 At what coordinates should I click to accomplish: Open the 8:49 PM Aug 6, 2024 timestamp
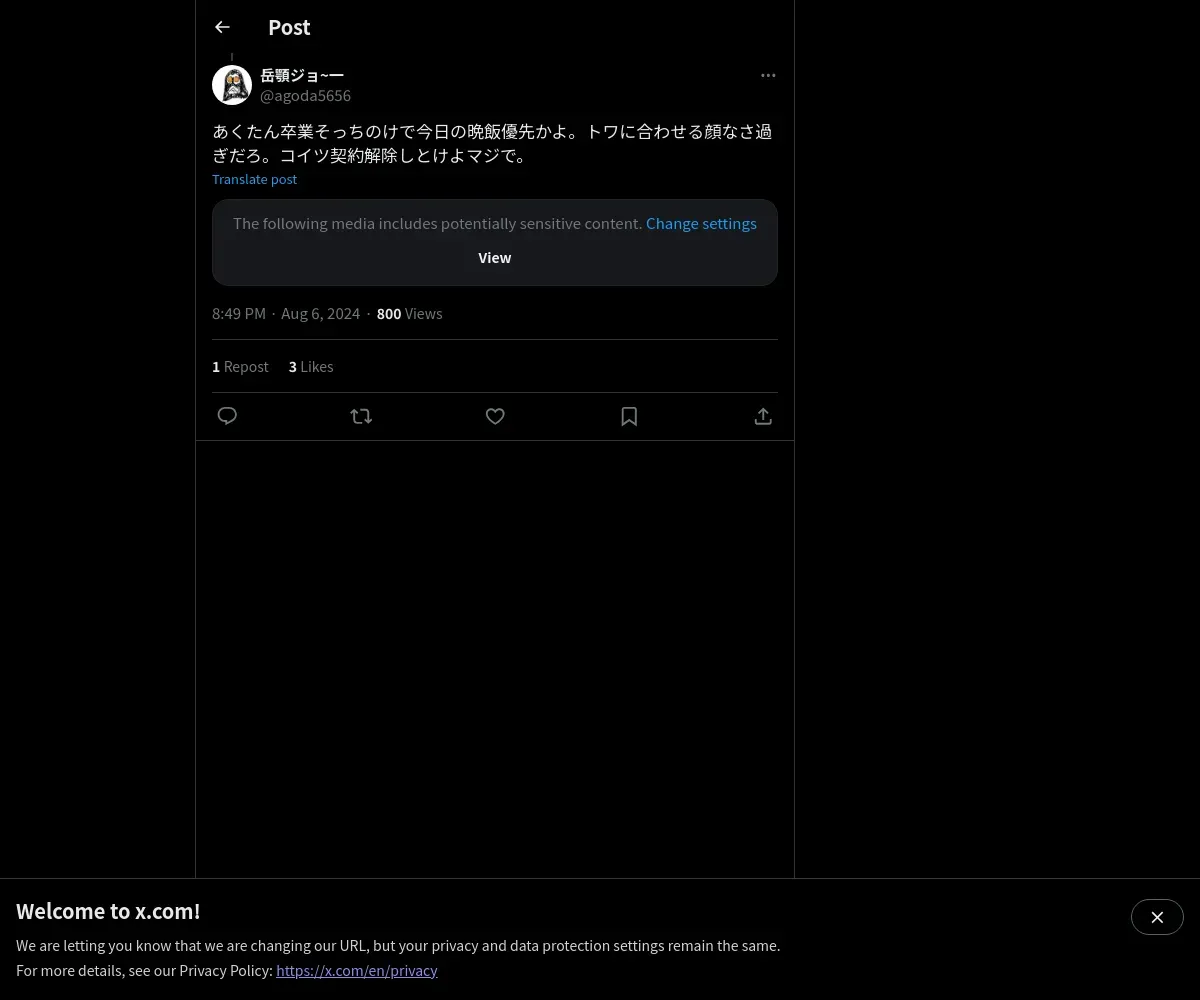click(286, 313)
